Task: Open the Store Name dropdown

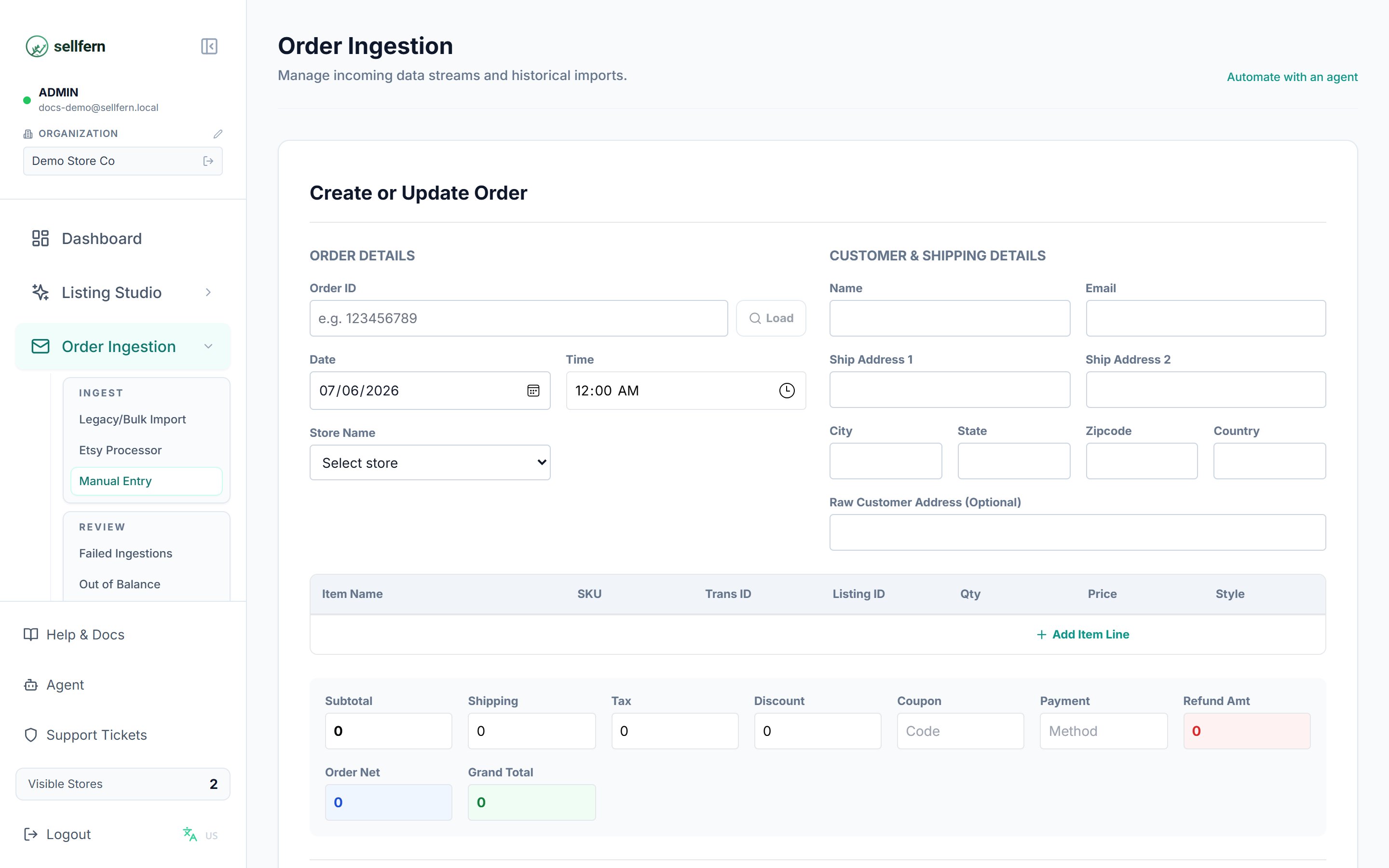Action: click(x=430, y=463)
